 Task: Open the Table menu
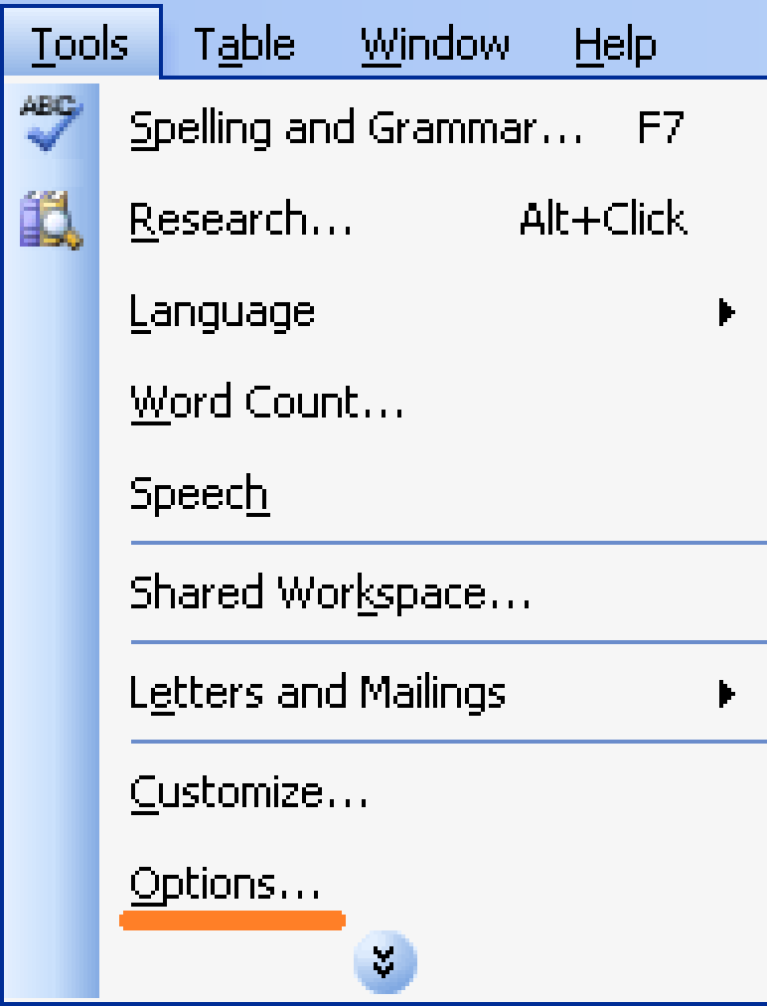244,46
